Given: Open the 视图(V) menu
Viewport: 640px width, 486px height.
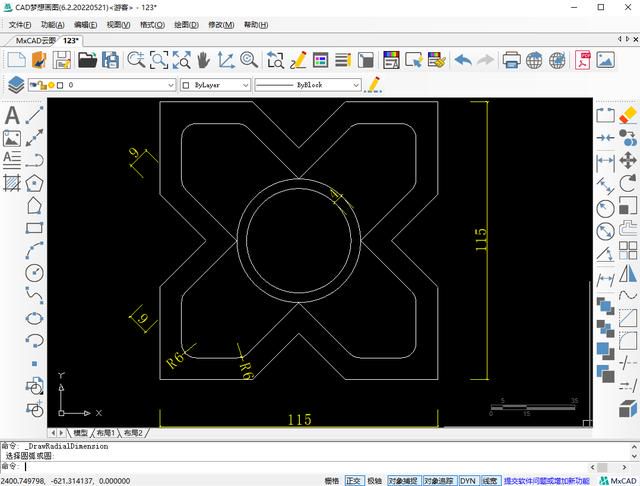Looking at the screenshot, I should pos(118,25).
